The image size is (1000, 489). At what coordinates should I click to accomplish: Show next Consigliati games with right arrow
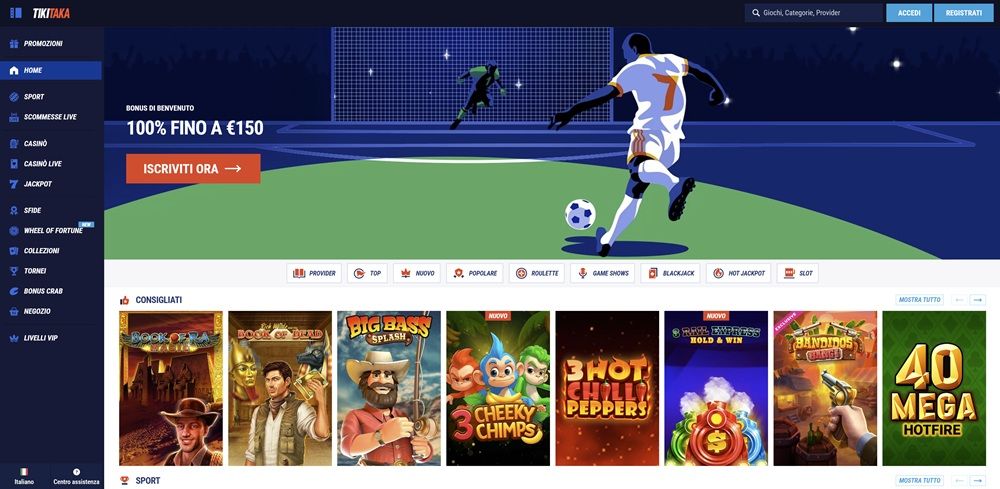pyautogui.click(x=978, y=300)
